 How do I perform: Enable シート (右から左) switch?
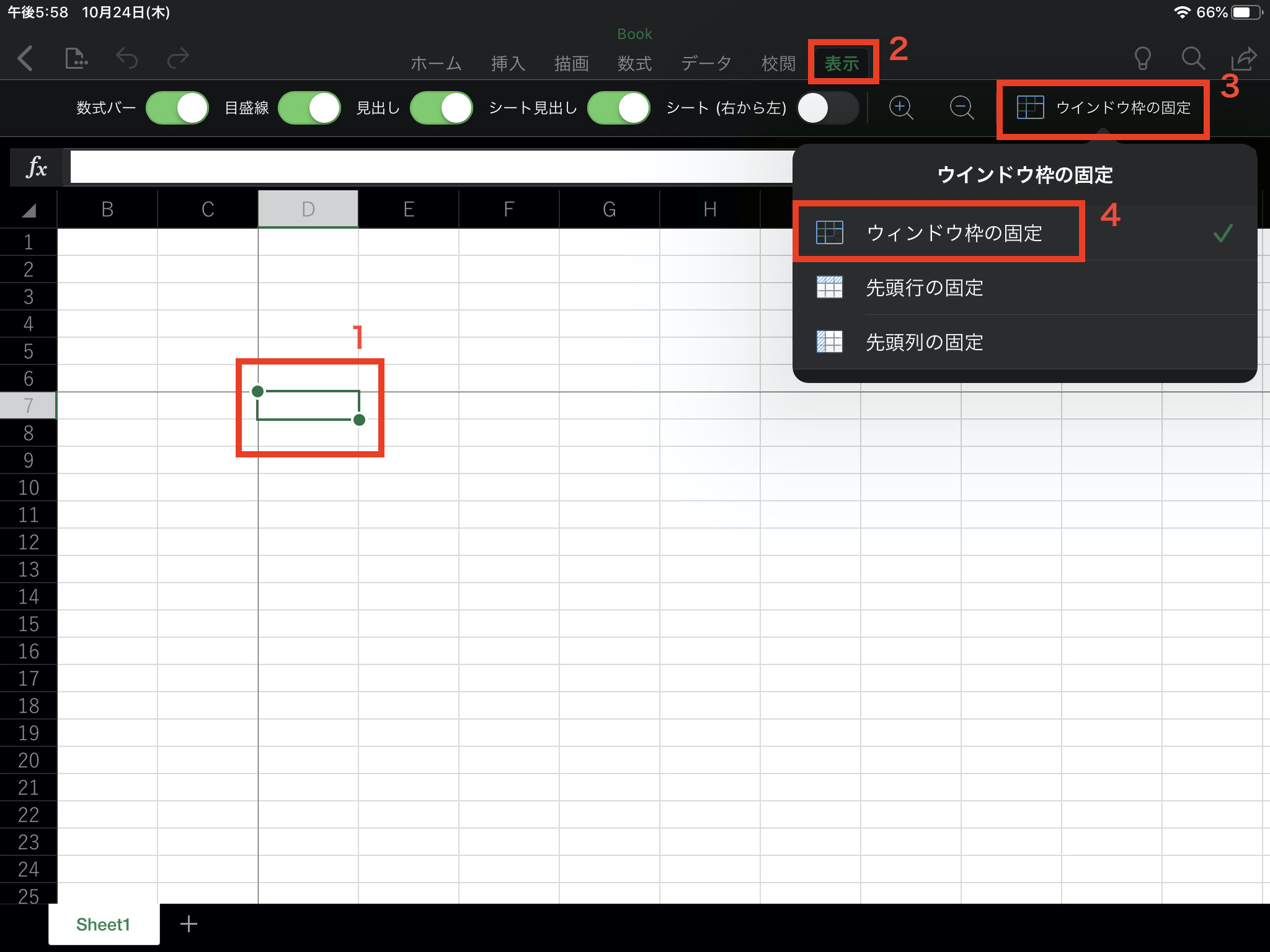click(x=828, y=108)
